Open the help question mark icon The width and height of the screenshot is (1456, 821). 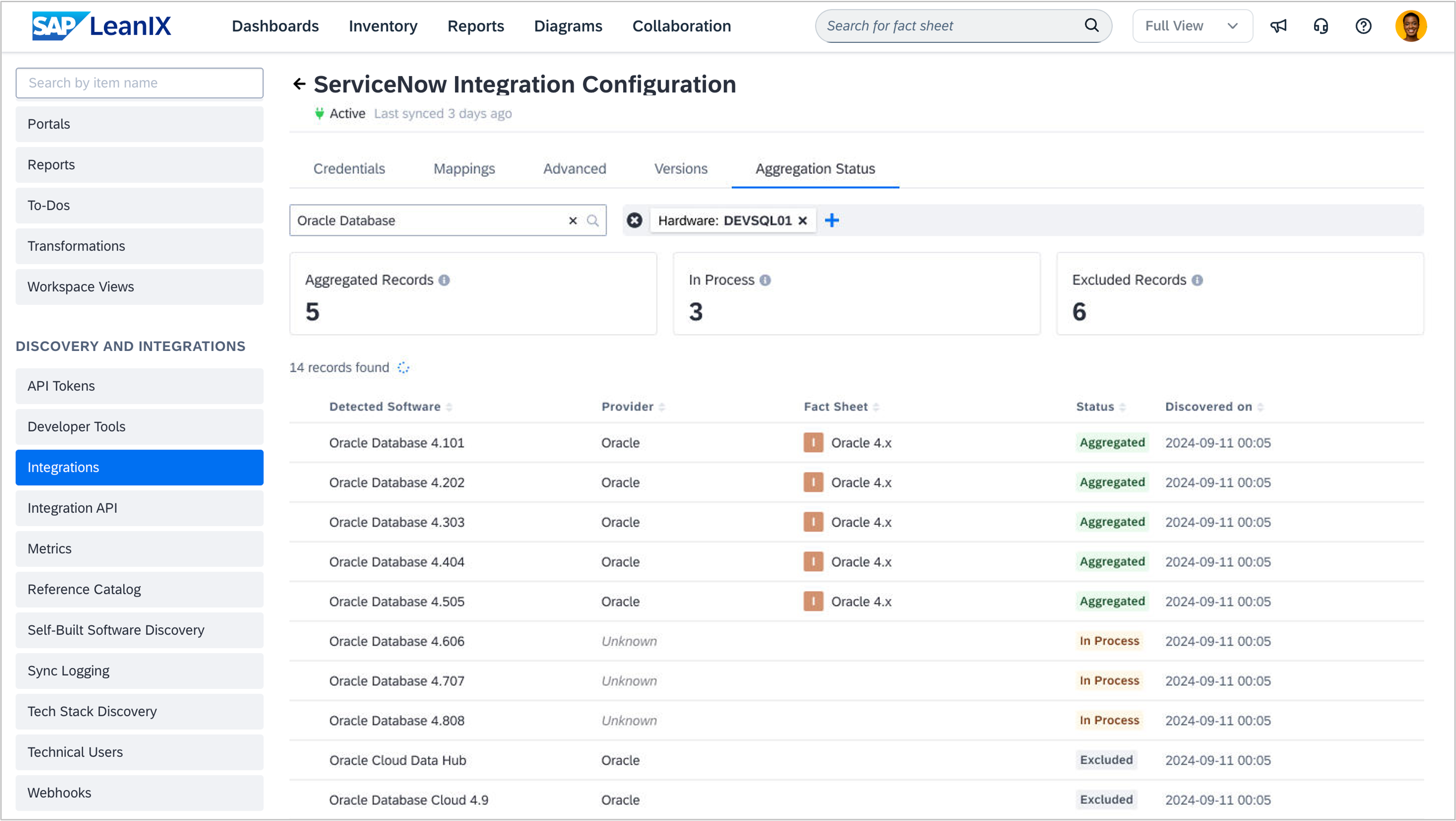1363,26
